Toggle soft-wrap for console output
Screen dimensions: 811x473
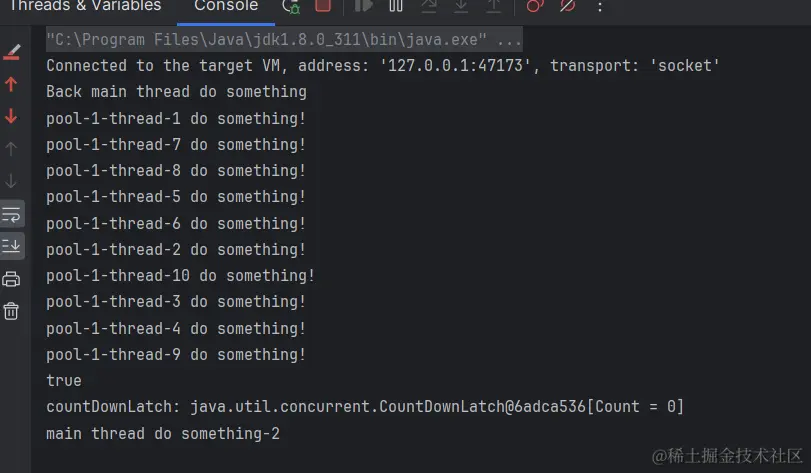(11, 214)
